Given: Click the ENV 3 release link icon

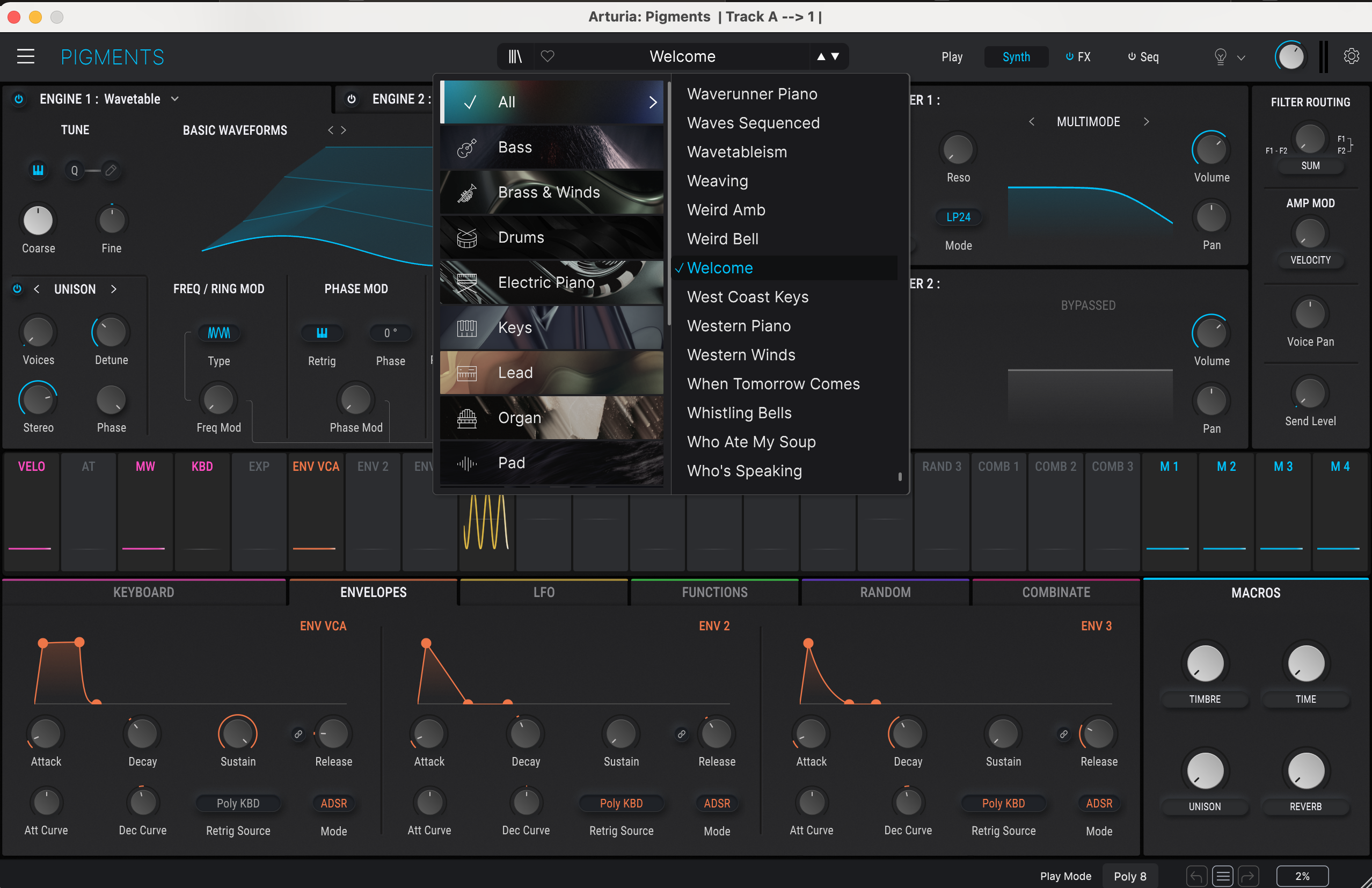Looking at the screenshot, I should point(1063,734).
